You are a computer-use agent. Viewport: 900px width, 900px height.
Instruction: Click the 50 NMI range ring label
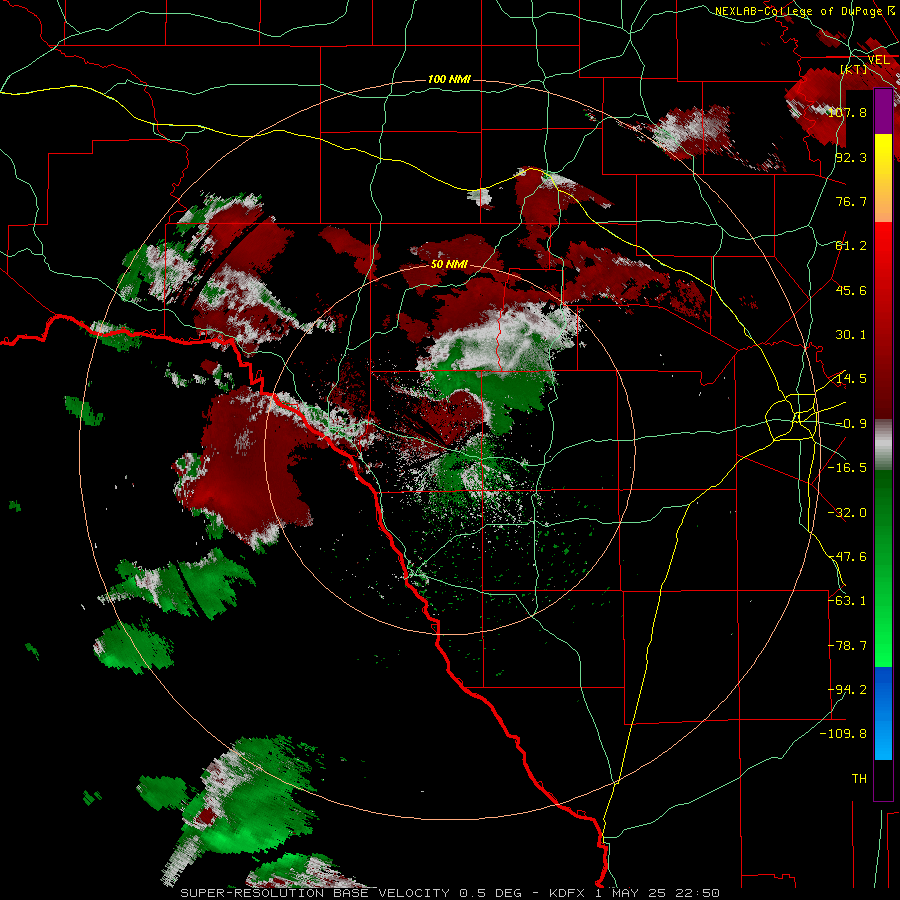(449, 264)
